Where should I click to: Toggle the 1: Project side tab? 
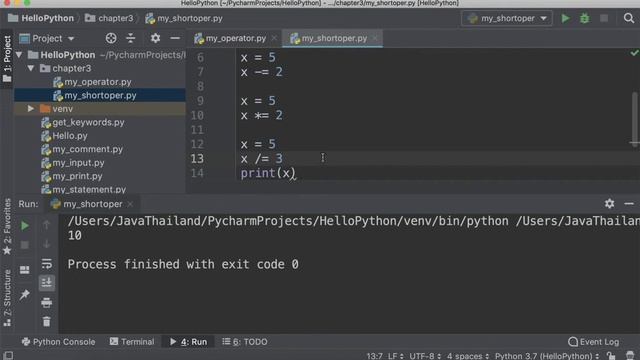(x=7, y=58)
